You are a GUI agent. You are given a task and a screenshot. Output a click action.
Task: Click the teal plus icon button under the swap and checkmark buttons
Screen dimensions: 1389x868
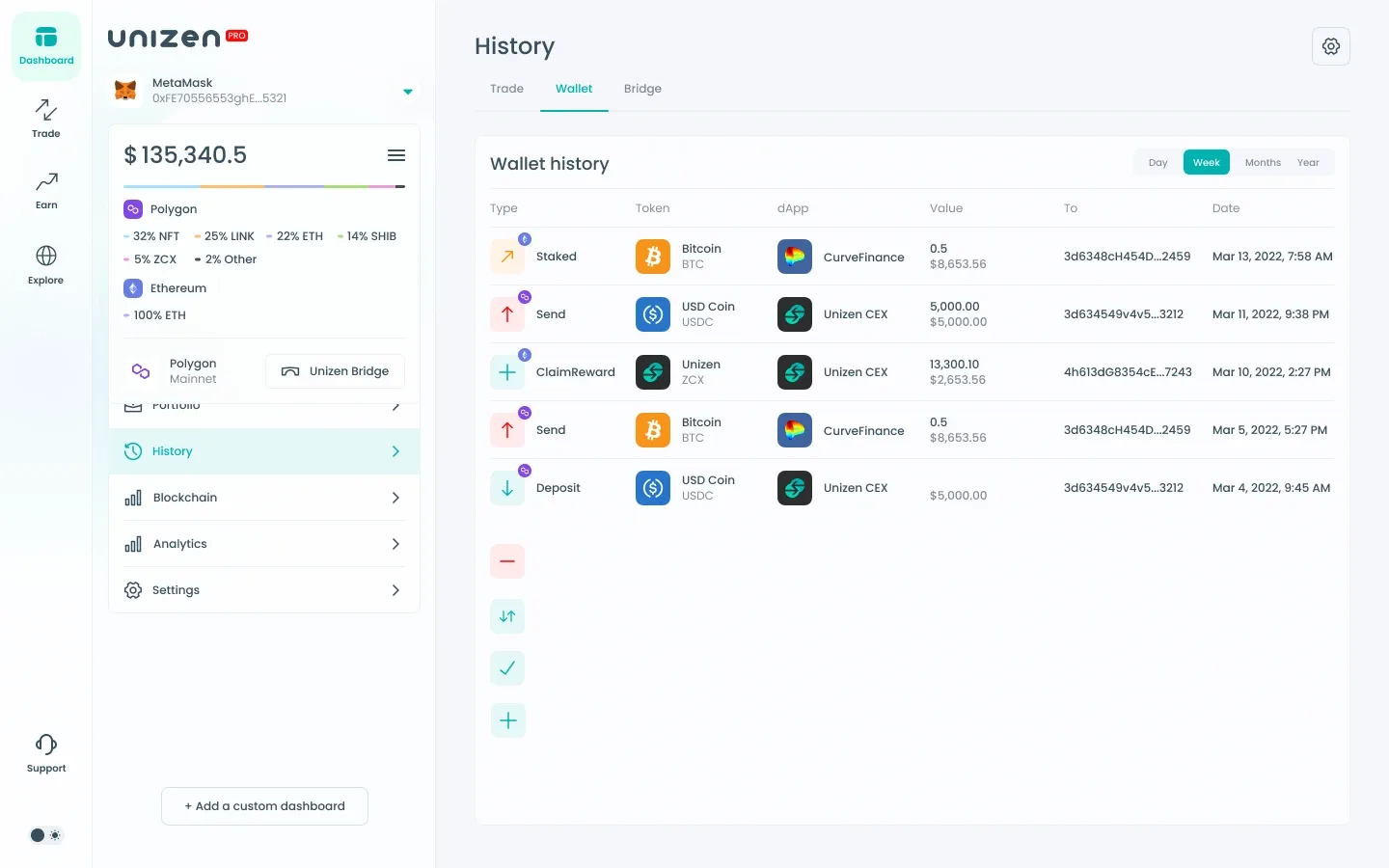tap(507, 720)
